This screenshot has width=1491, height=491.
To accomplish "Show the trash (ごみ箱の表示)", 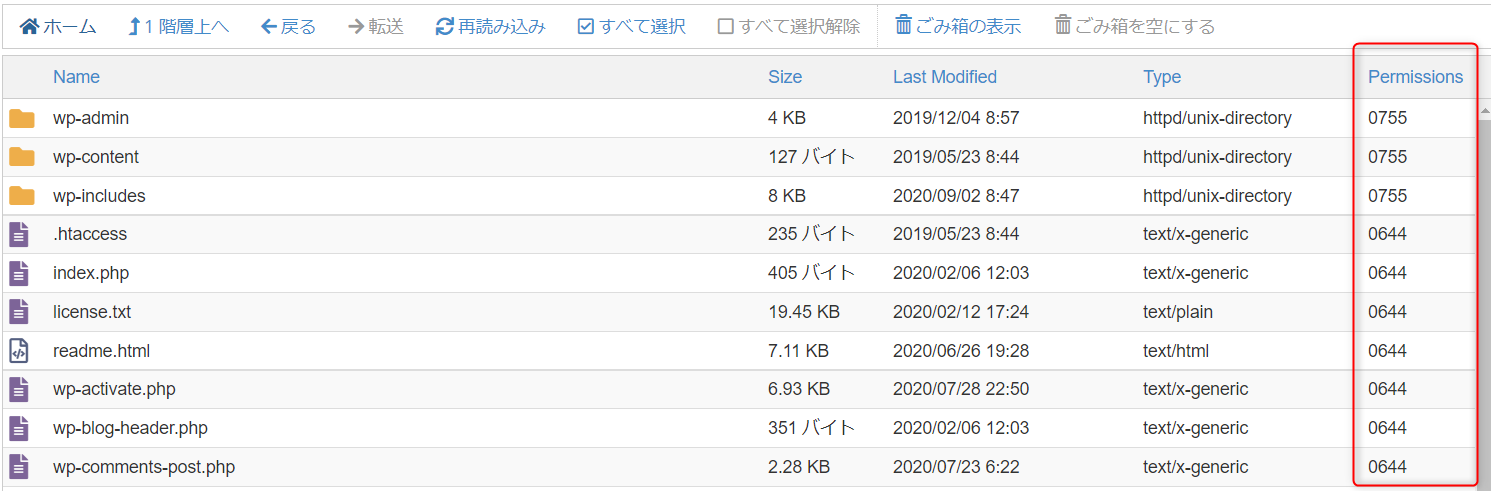I will click(904, 26).
